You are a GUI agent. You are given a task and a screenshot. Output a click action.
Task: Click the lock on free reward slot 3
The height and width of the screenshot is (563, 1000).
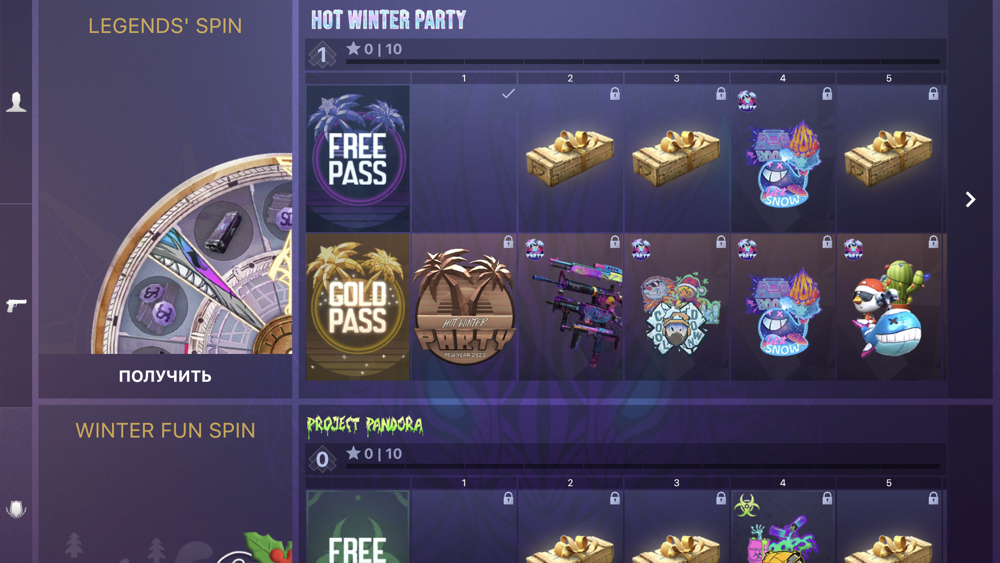[721, 94]
